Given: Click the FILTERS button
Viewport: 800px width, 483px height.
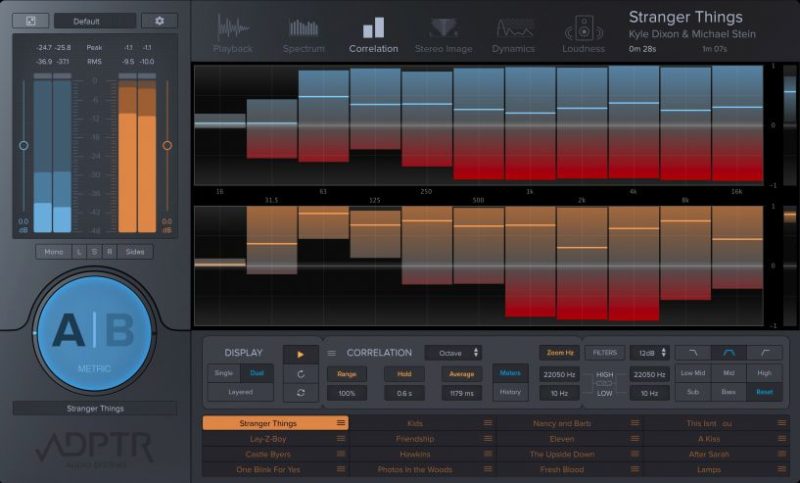Looking at the screenshot, I should (x=605, y=353).
